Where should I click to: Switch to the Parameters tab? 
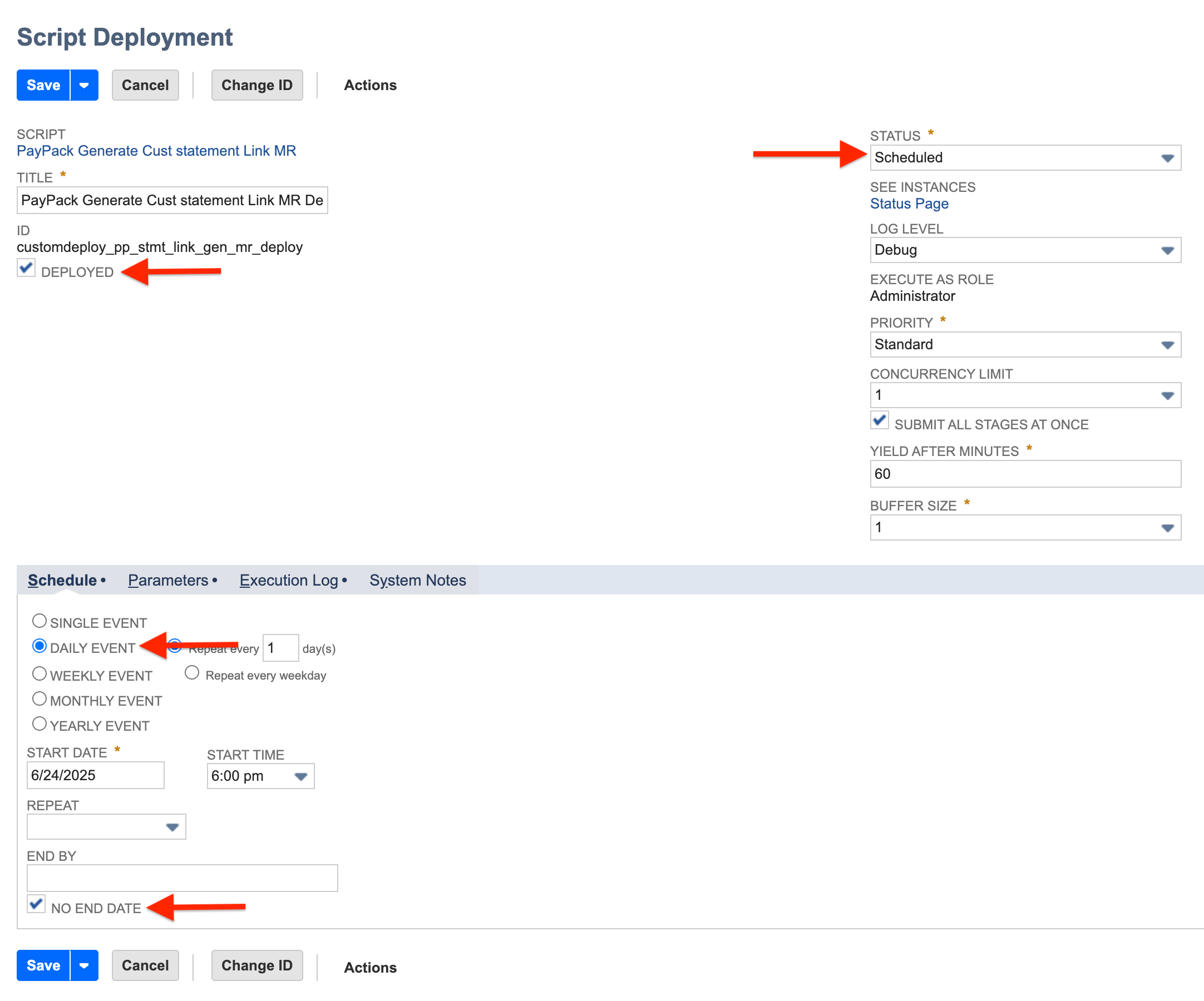168,580
